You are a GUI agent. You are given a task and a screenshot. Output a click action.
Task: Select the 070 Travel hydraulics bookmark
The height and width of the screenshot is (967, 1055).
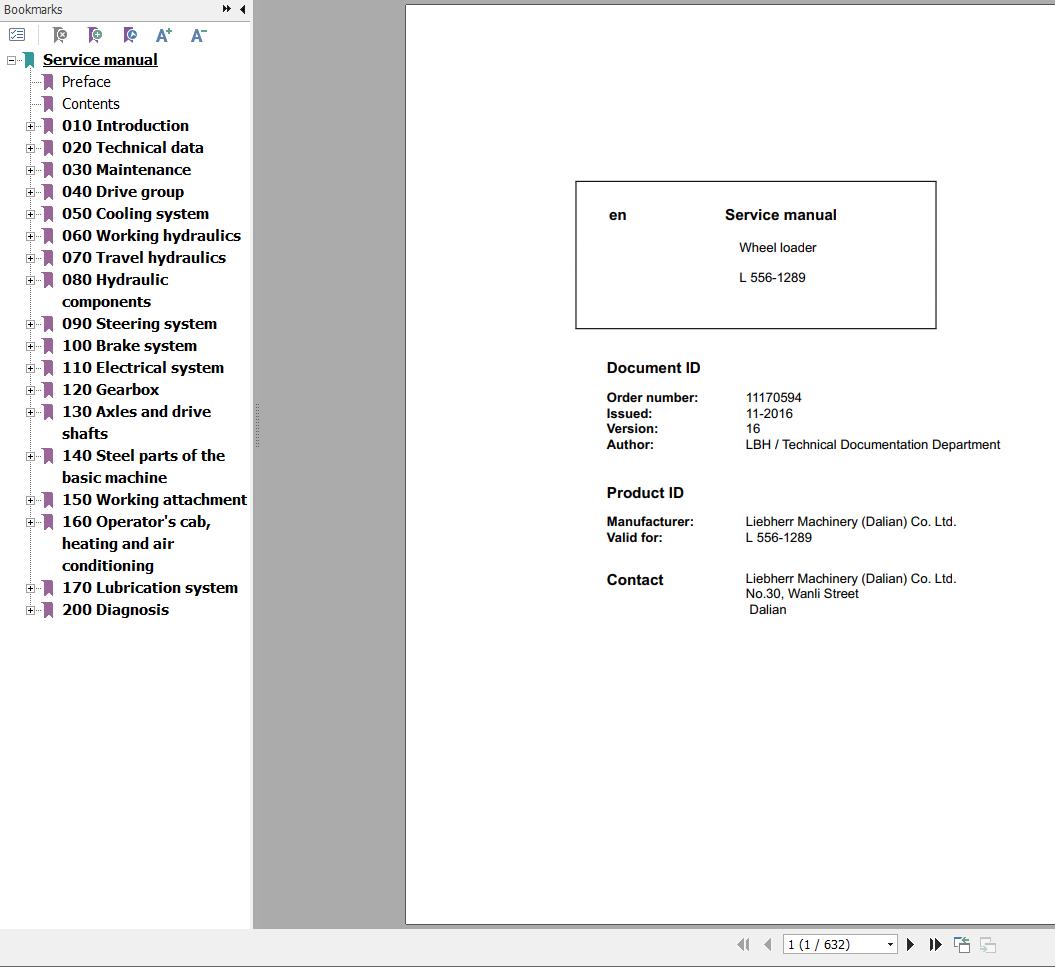(144, 258)
